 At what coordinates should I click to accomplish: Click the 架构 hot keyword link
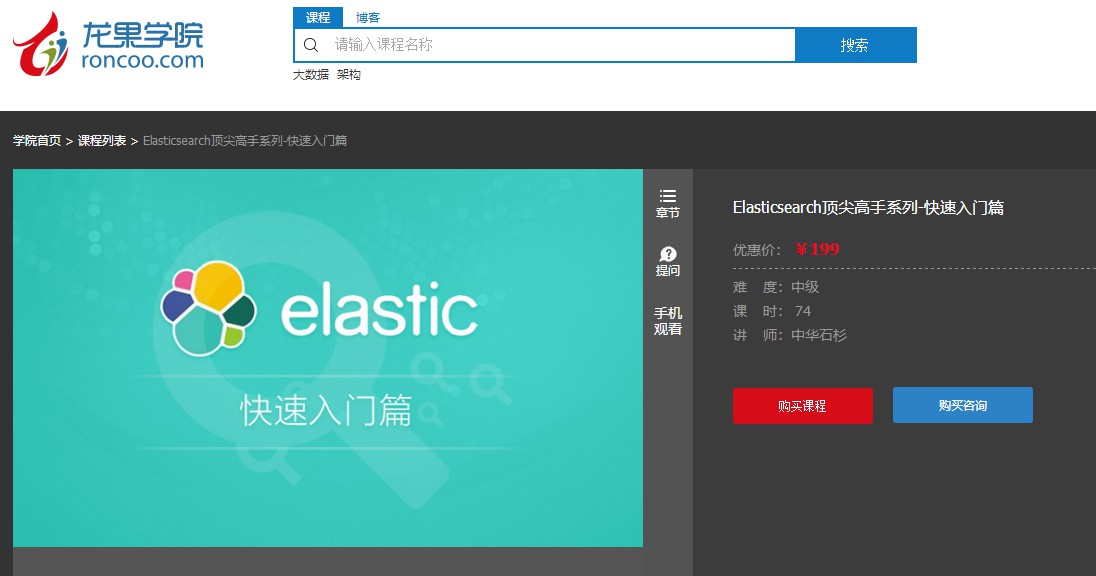[348, 75]
